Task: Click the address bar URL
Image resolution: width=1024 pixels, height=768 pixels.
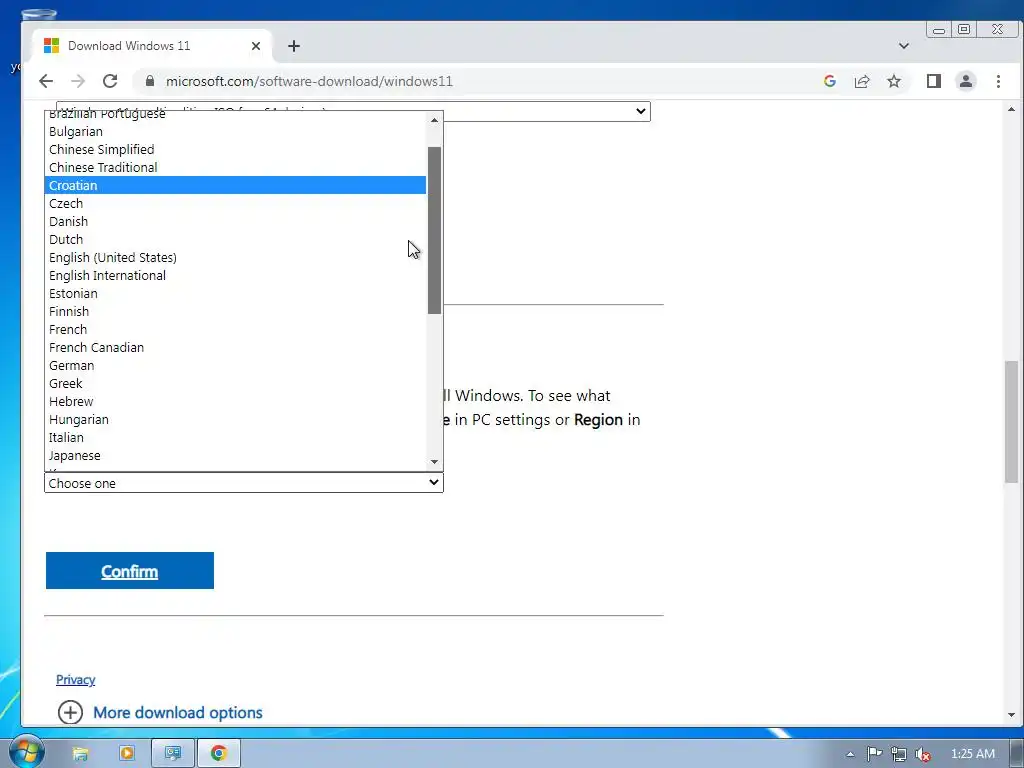Action: [x=309, y=81]
